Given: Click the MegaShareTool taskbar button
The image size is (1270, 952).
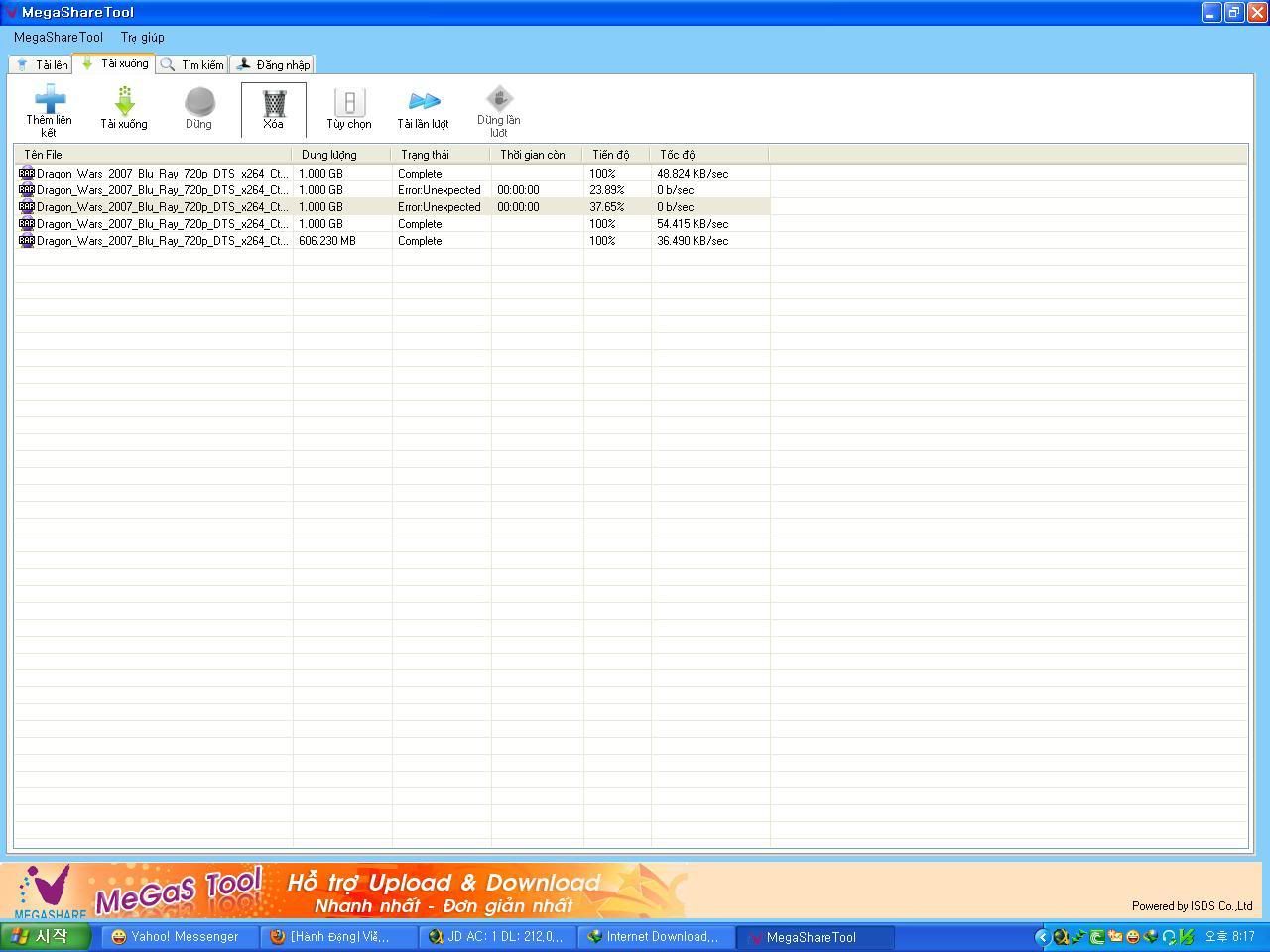Looking at the screenshot, I should point(814,936).
